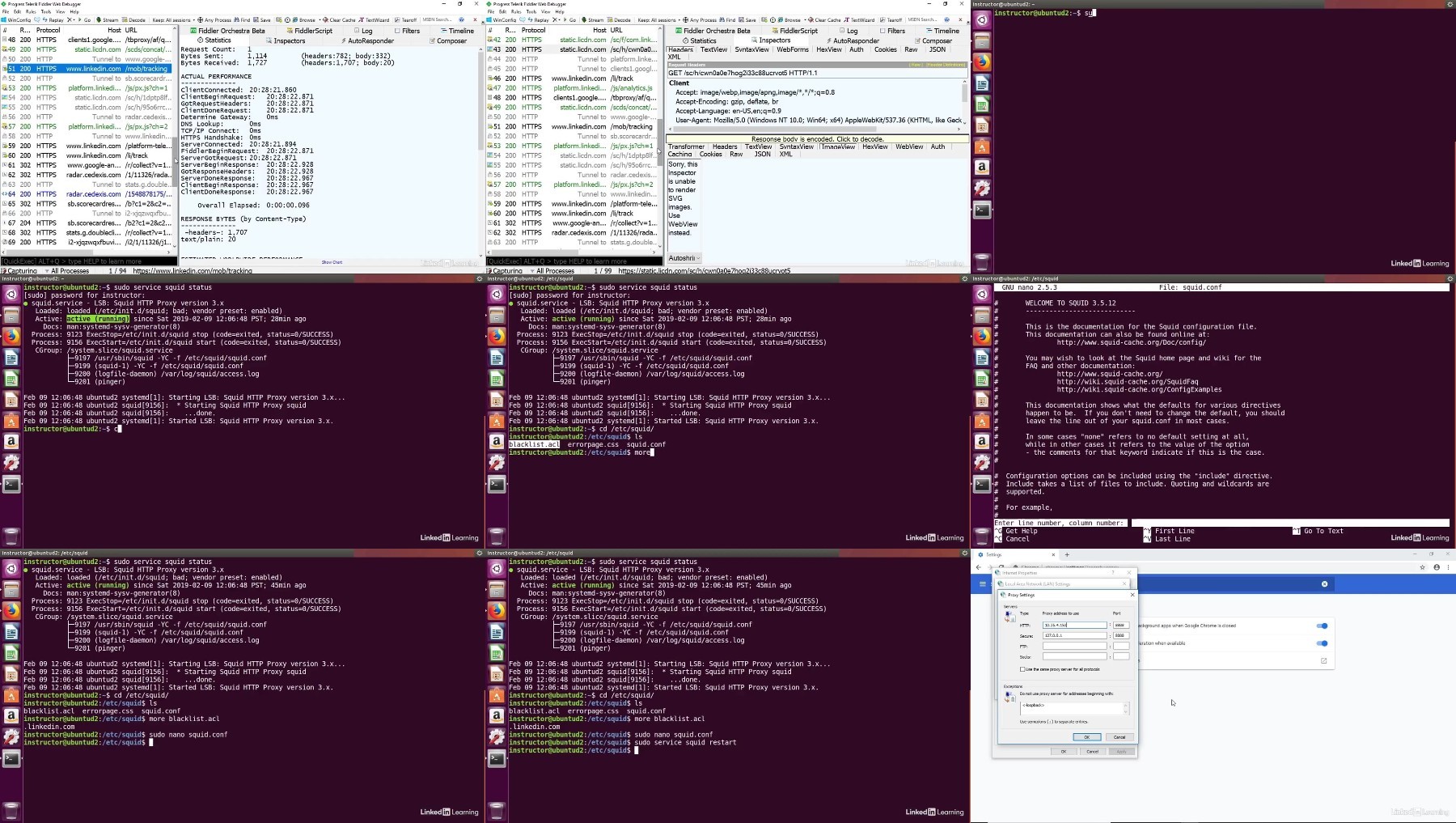Viewport: 1456px width, 823px height.
Task: Click the Show Chart link in Fiddler Statistics
Action: point(332,262)
